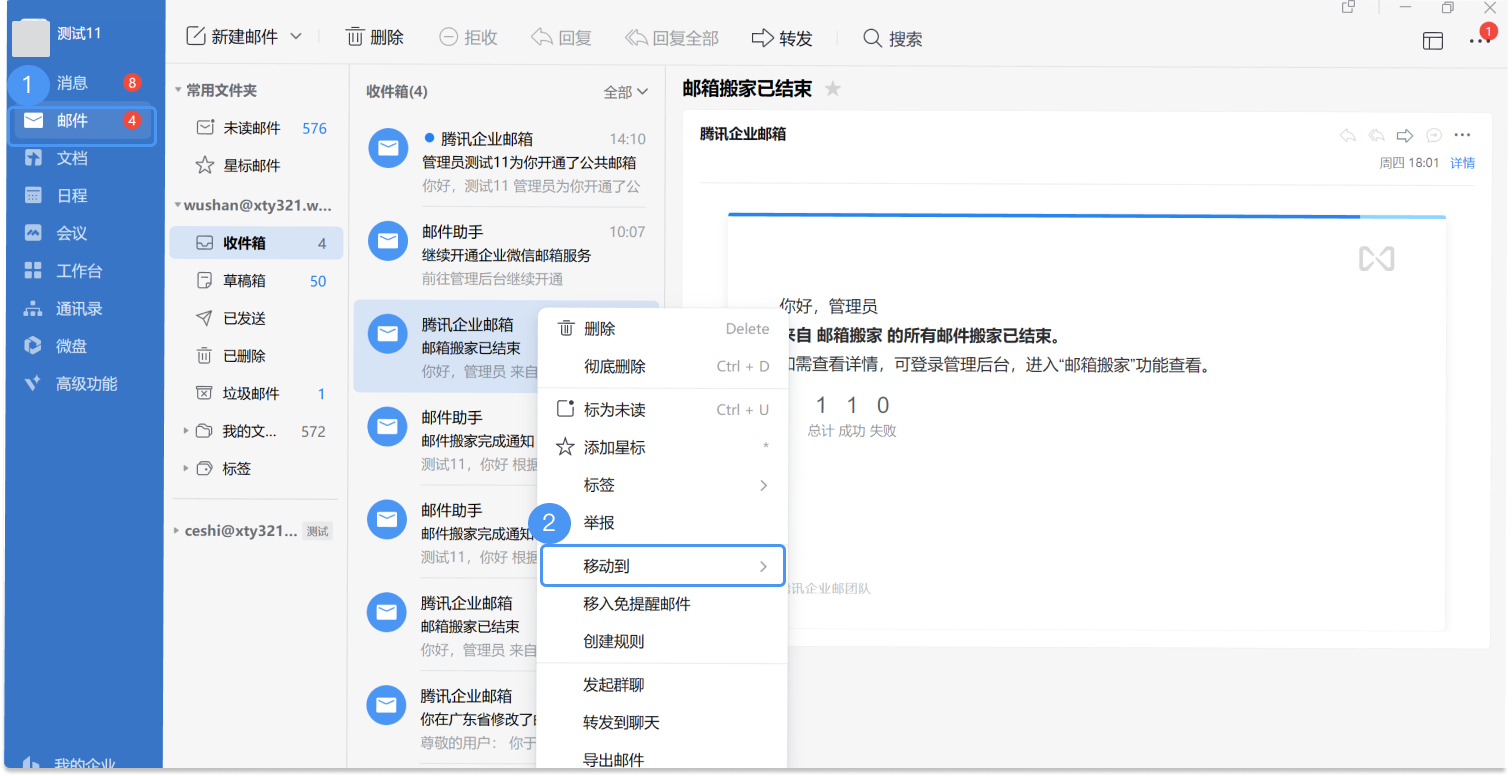The image size is (1512, 776).
Task: Choose 添加星标 in the context menu
Action: [662, 447]
